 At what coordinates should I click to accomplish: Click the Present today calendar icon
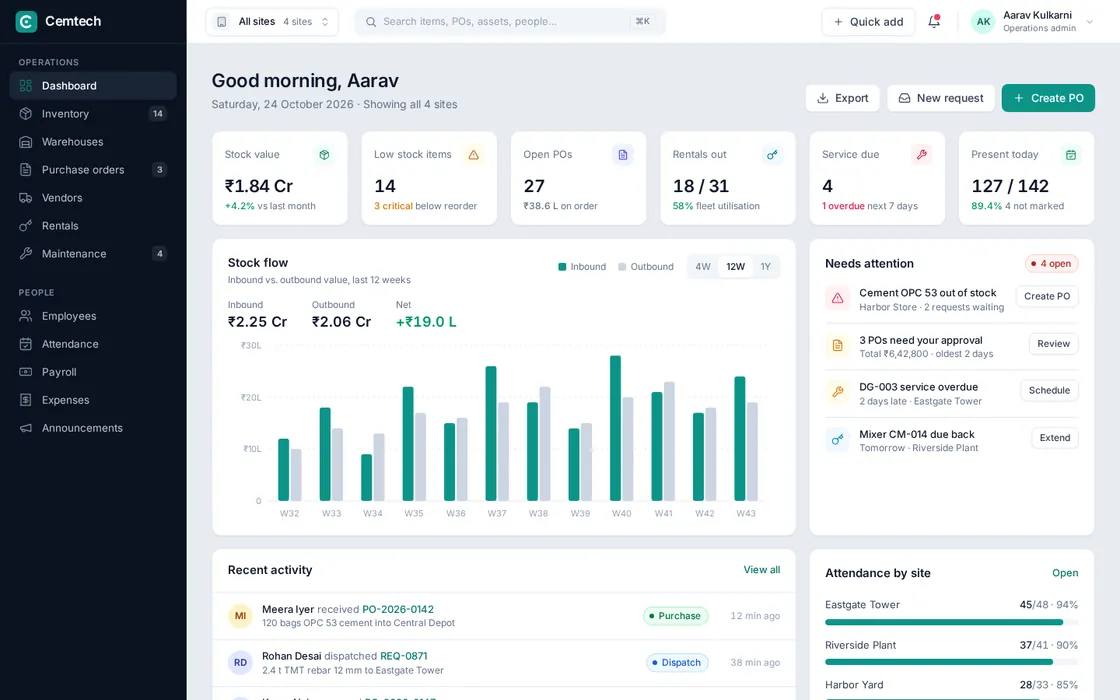[x=1071, y=154]
